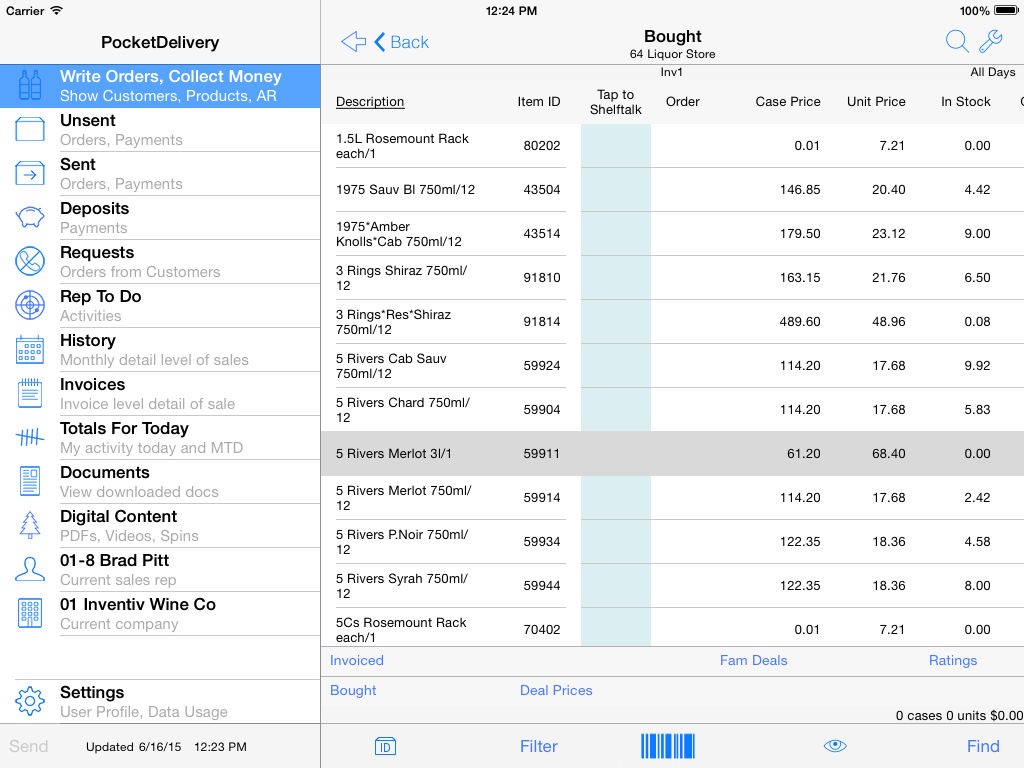
Task: Switch to the Ratings tab
Action: (953, 660)
